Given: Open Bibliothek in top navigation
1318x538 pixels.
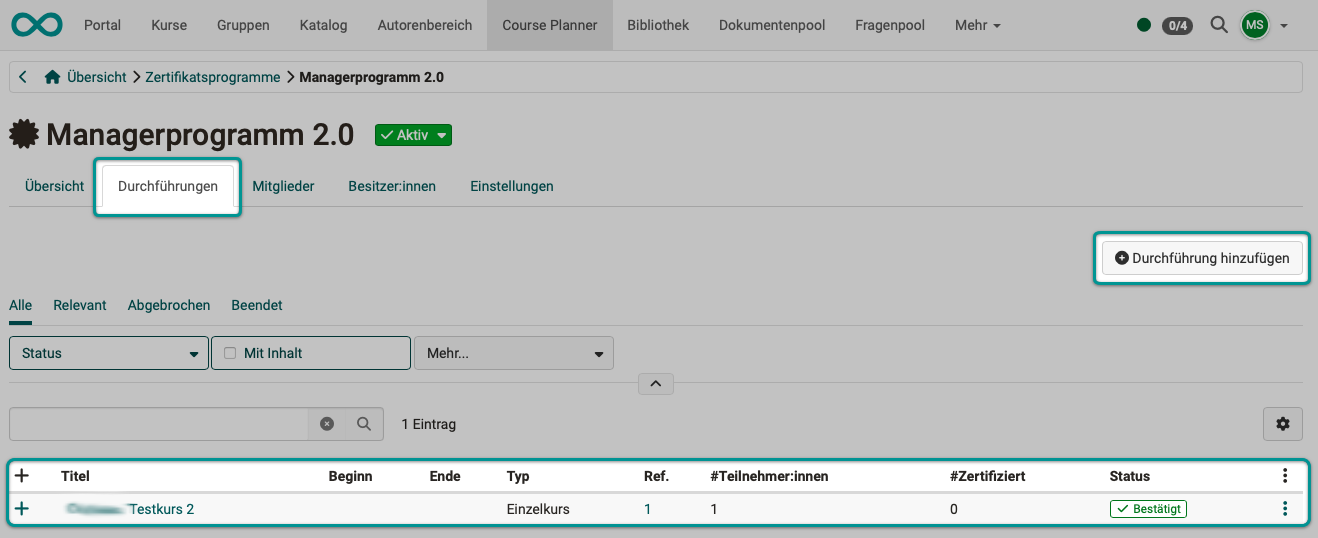Looking at the screenshot, I should pyautogui.click(x=658, y=25).
